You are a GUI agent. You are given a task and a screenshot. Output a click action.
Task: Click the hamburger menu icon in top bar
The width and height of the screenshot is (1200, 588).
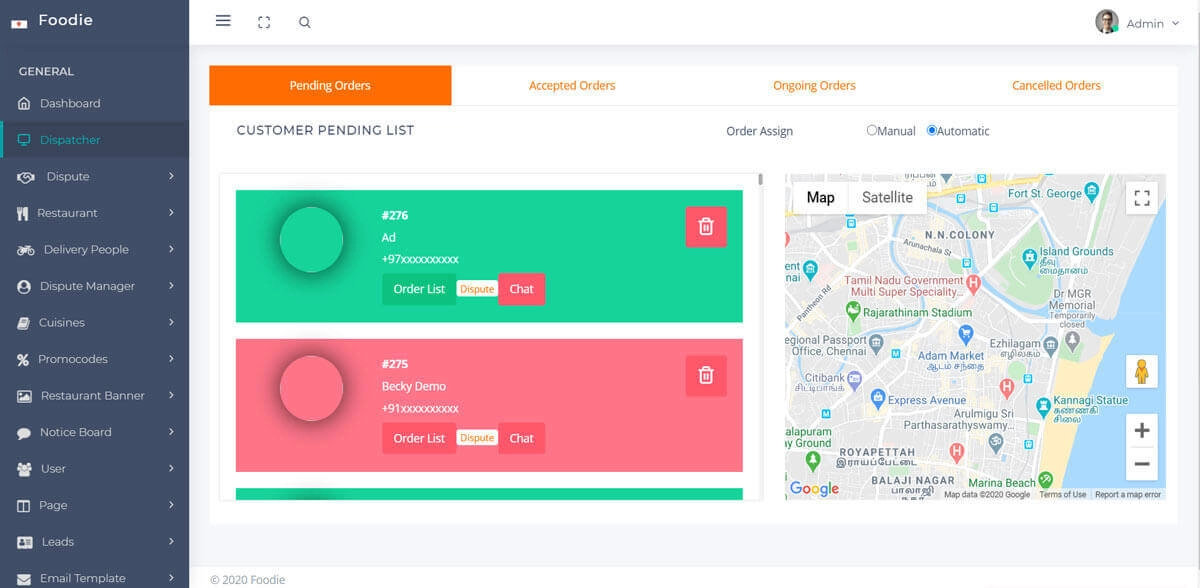click(x=223, y=21)
